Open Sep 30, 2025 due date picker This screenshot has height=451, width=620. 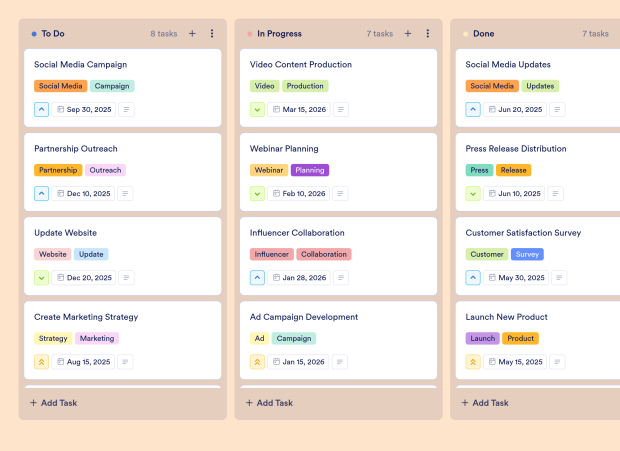(x=84, y=109)
